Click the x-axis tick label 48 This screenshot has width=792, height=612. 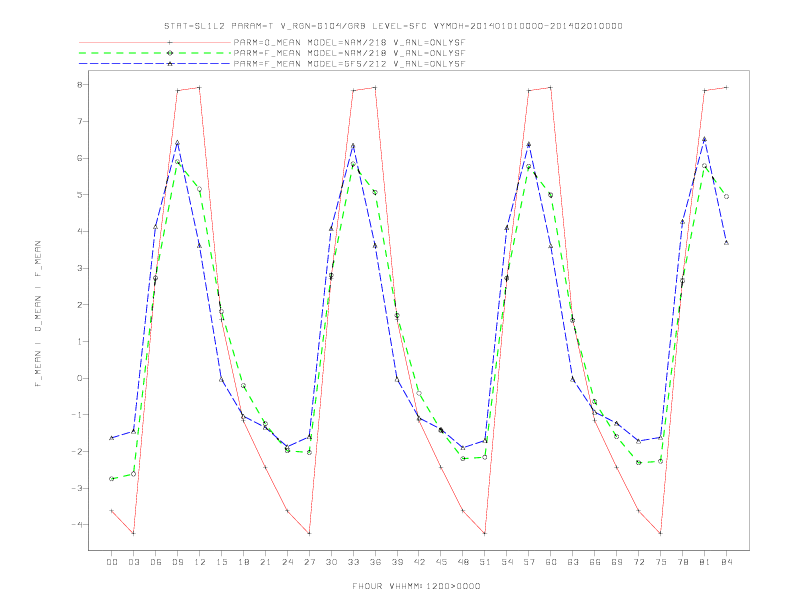pyautogui.click(x=463, y=562)
